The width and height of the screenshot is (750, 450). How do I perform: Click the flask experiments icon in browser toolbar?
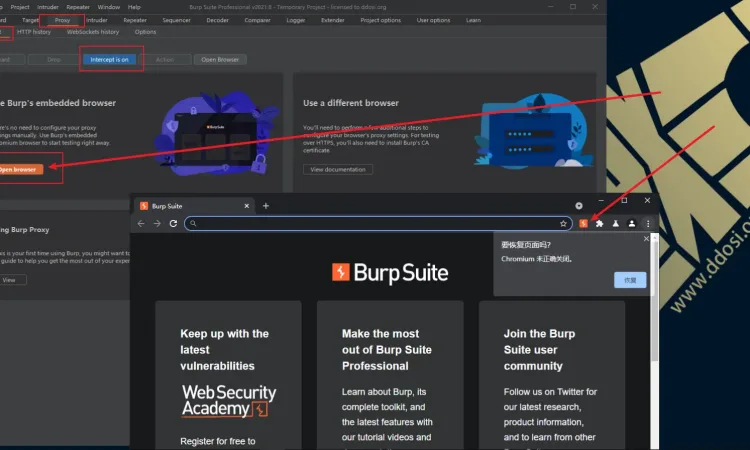click(616, 223)
